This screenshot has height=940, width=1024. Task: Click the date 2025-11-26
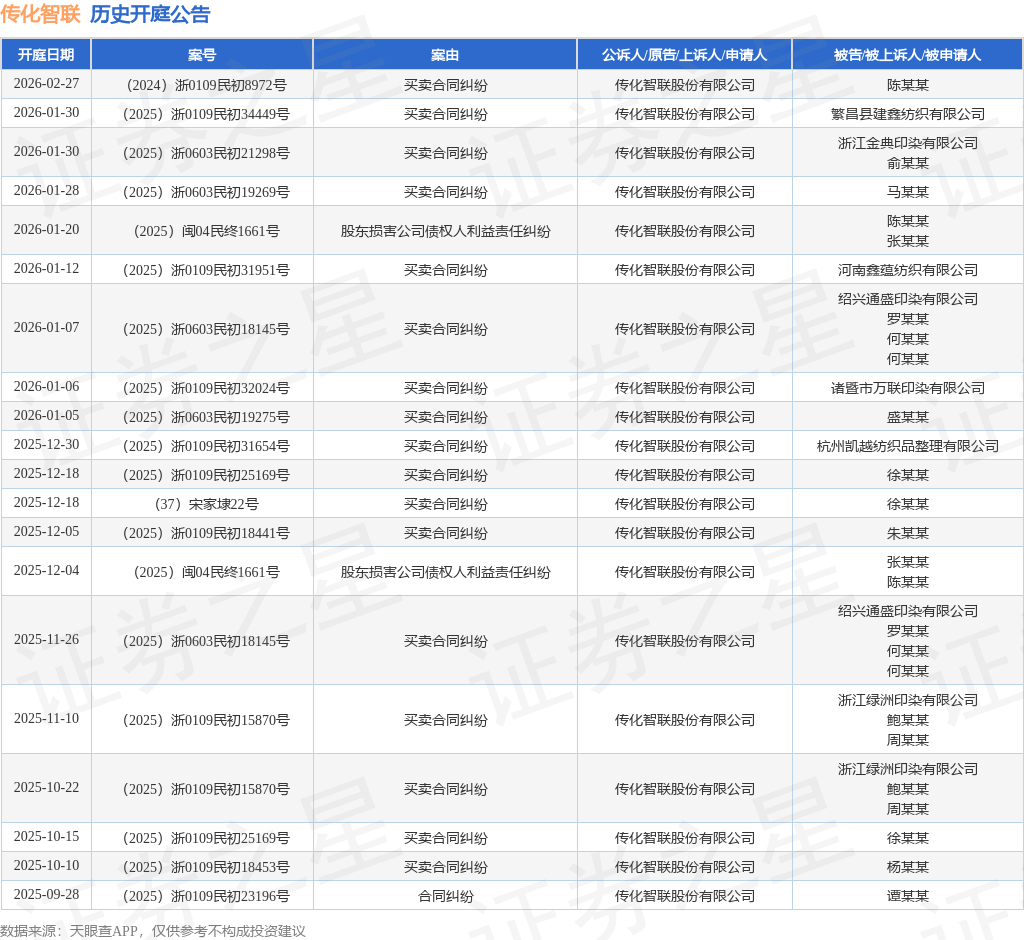pyautogui.click(x=46, y=640)
